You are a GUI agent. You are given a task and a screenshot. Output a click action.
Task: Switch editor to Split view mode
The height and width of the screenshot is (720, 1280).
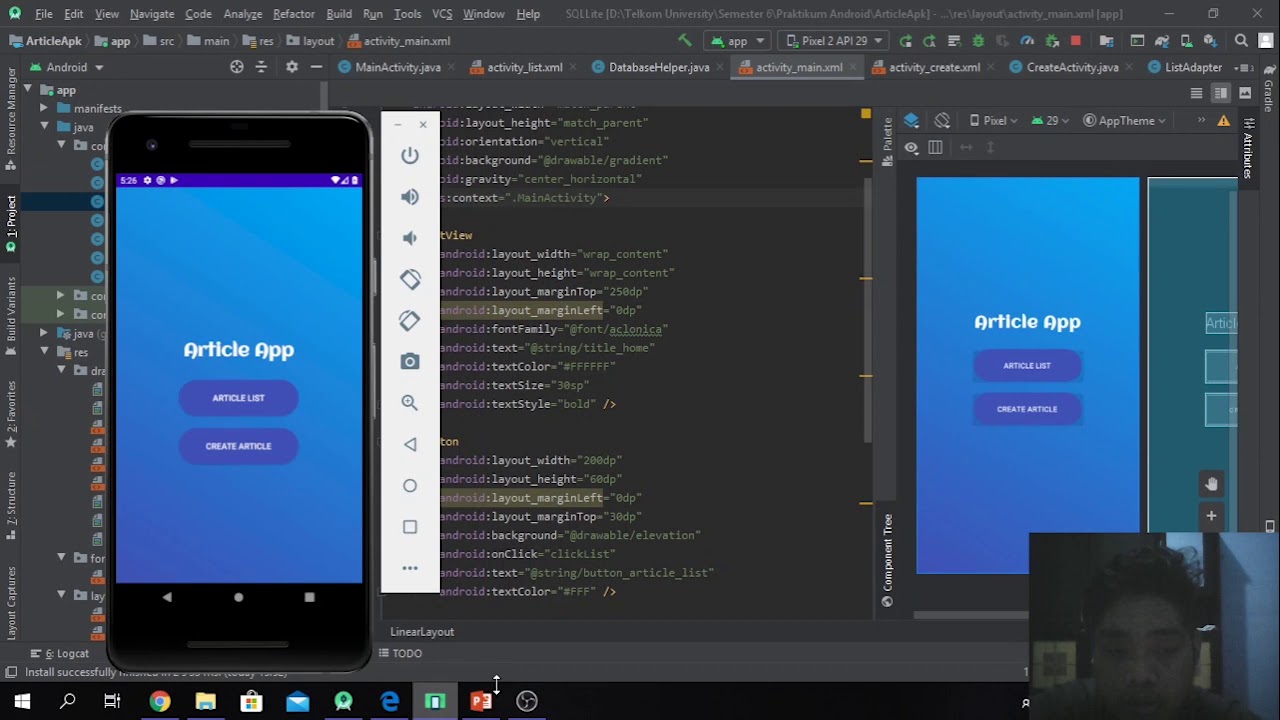click(1221, 93)
